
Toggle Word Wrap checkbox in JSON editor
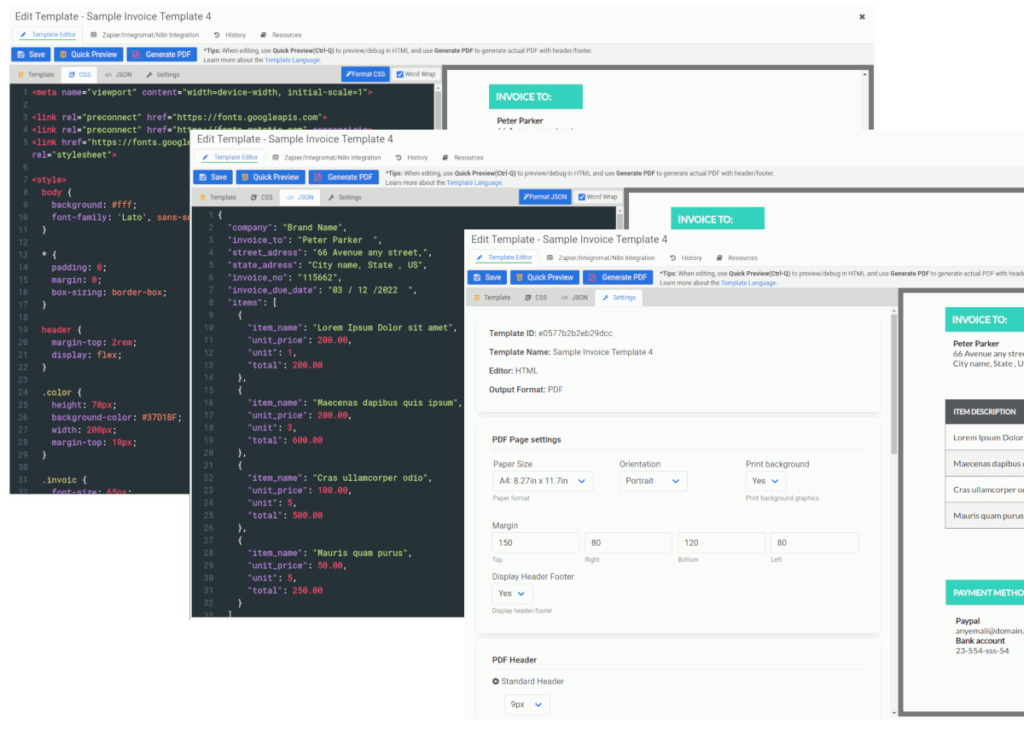coord(581,197)
